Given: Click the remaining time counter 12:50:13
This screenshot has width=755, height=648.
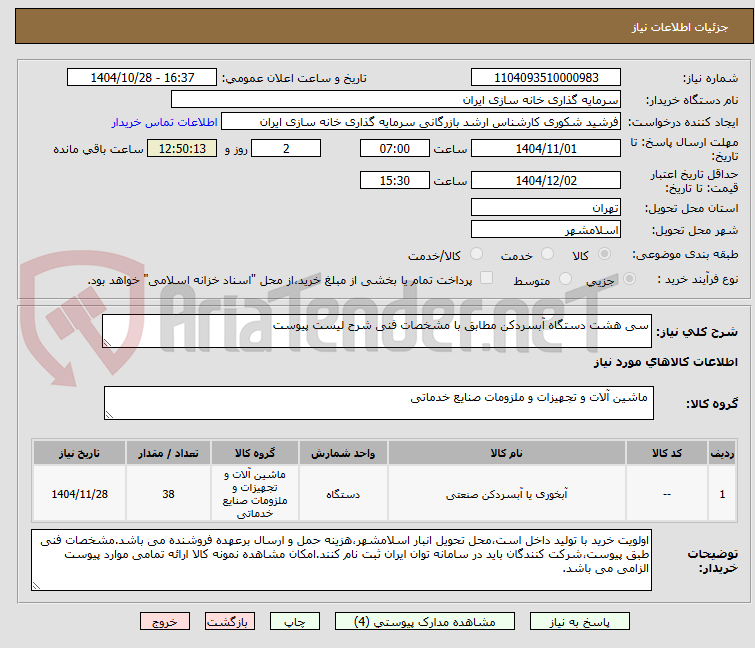Looking at the screenshot, I should pos(182,148).
